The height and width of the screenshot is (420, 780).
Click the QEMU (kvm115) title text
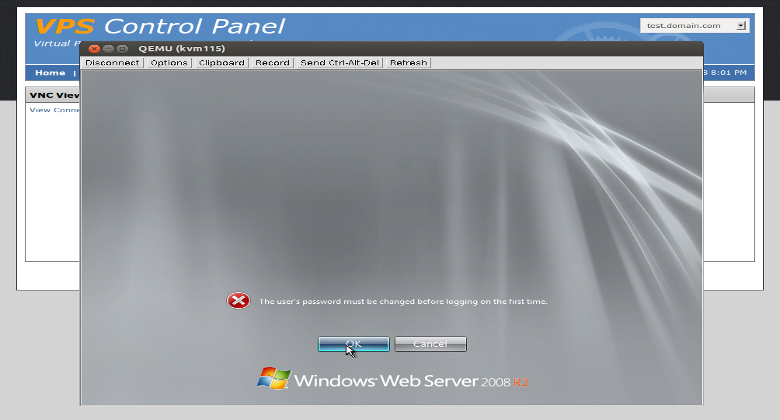(x=182, y=49)
